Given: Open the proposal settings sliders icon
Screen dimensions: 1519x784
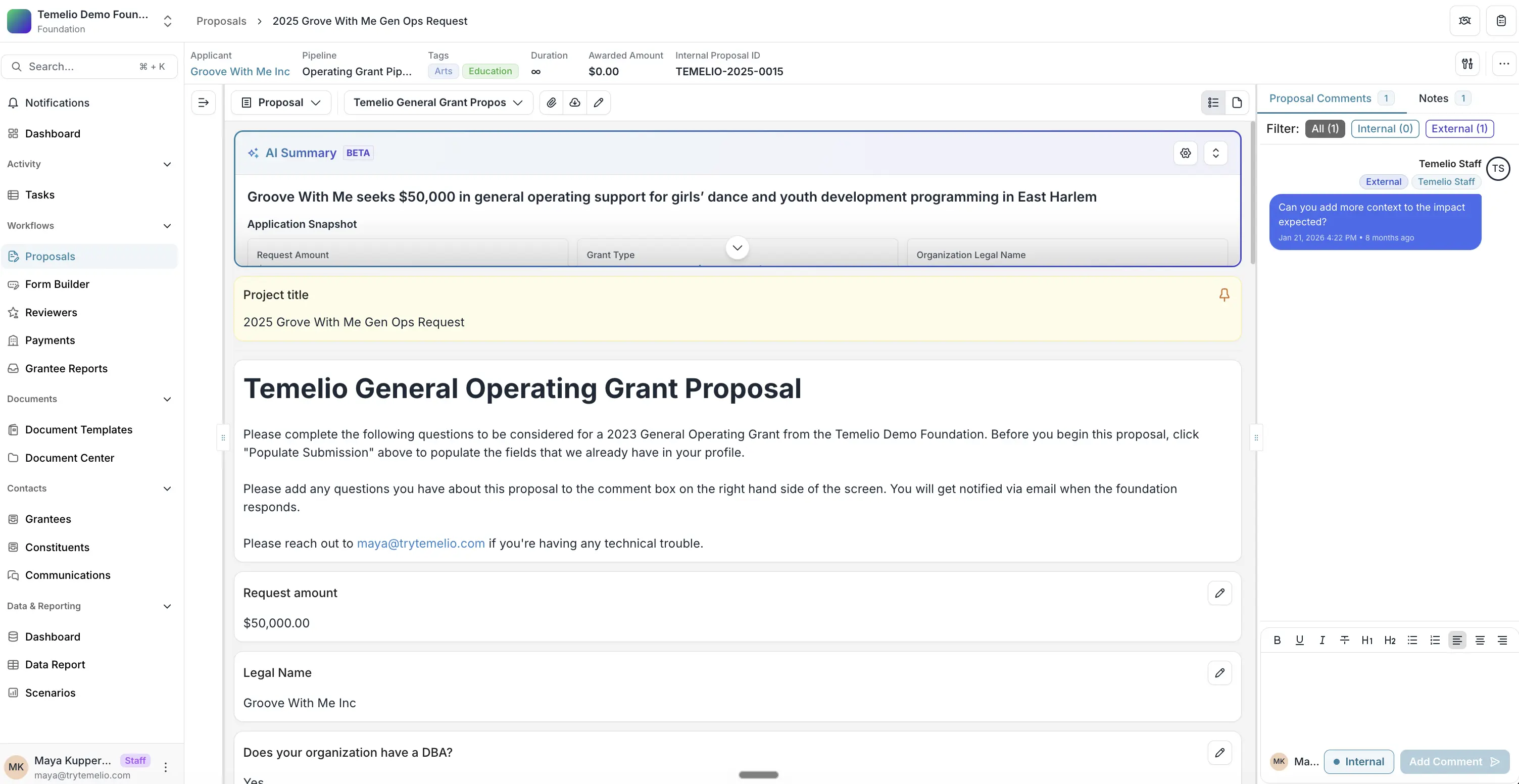Looking at the screenshot, I should (x=1467, y=63).
